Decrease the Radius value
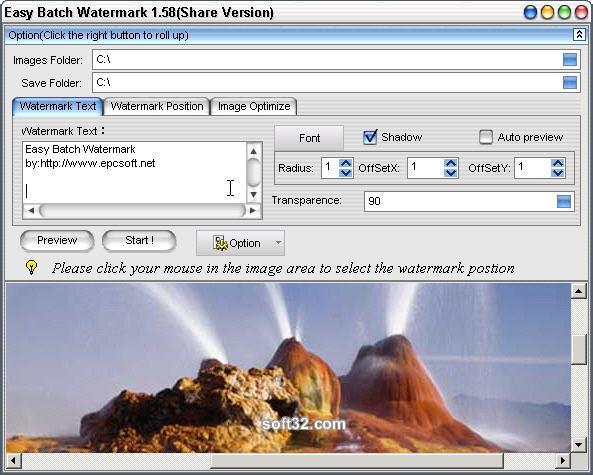 coord(346,173)
